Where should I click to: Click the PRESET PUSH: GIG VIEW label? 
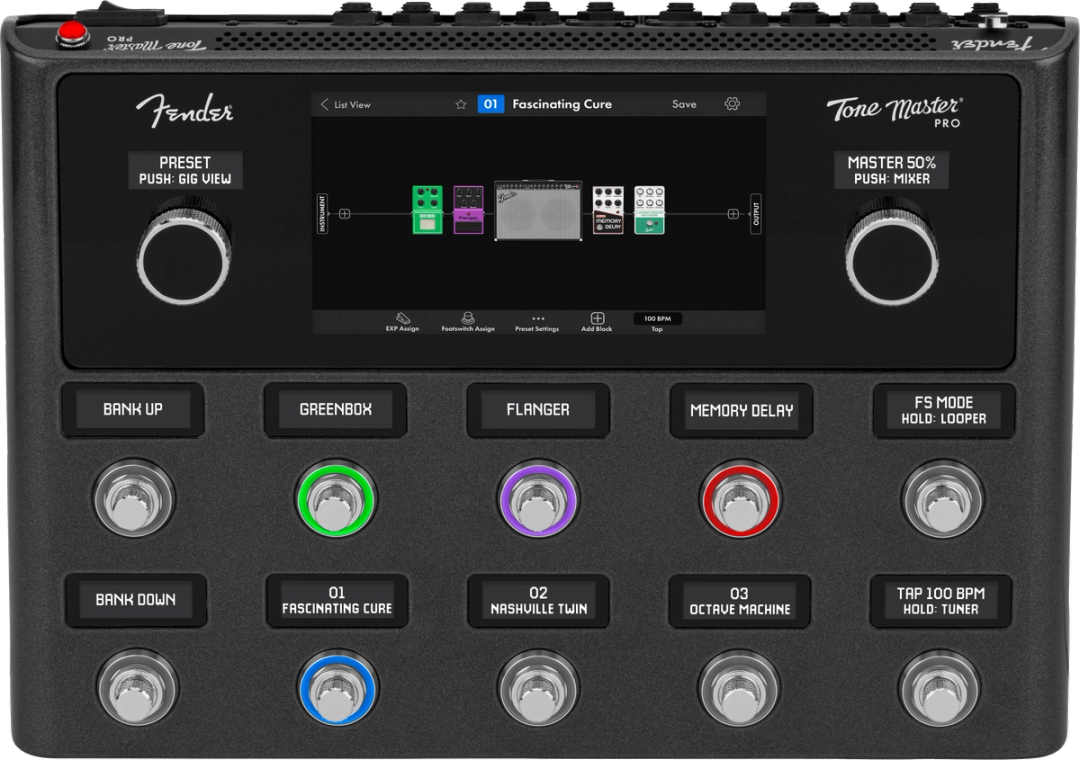coord(185,170)
